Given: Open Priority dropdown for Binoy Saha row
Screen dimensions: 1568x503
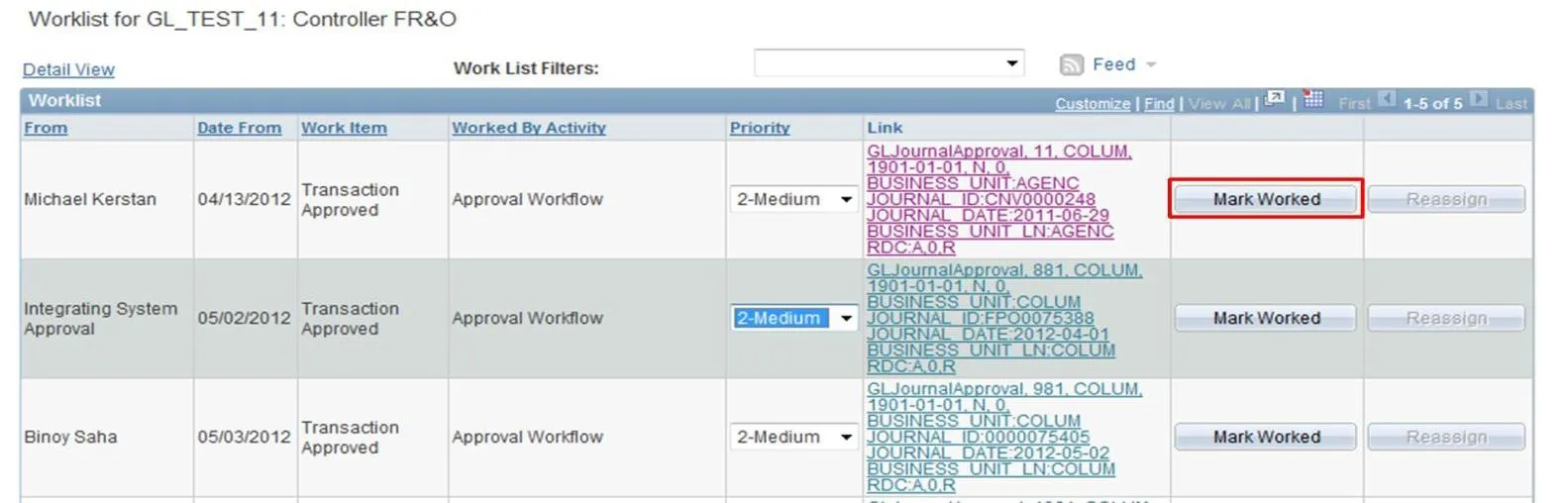Looking at the screenshot, I should [793, 437].
